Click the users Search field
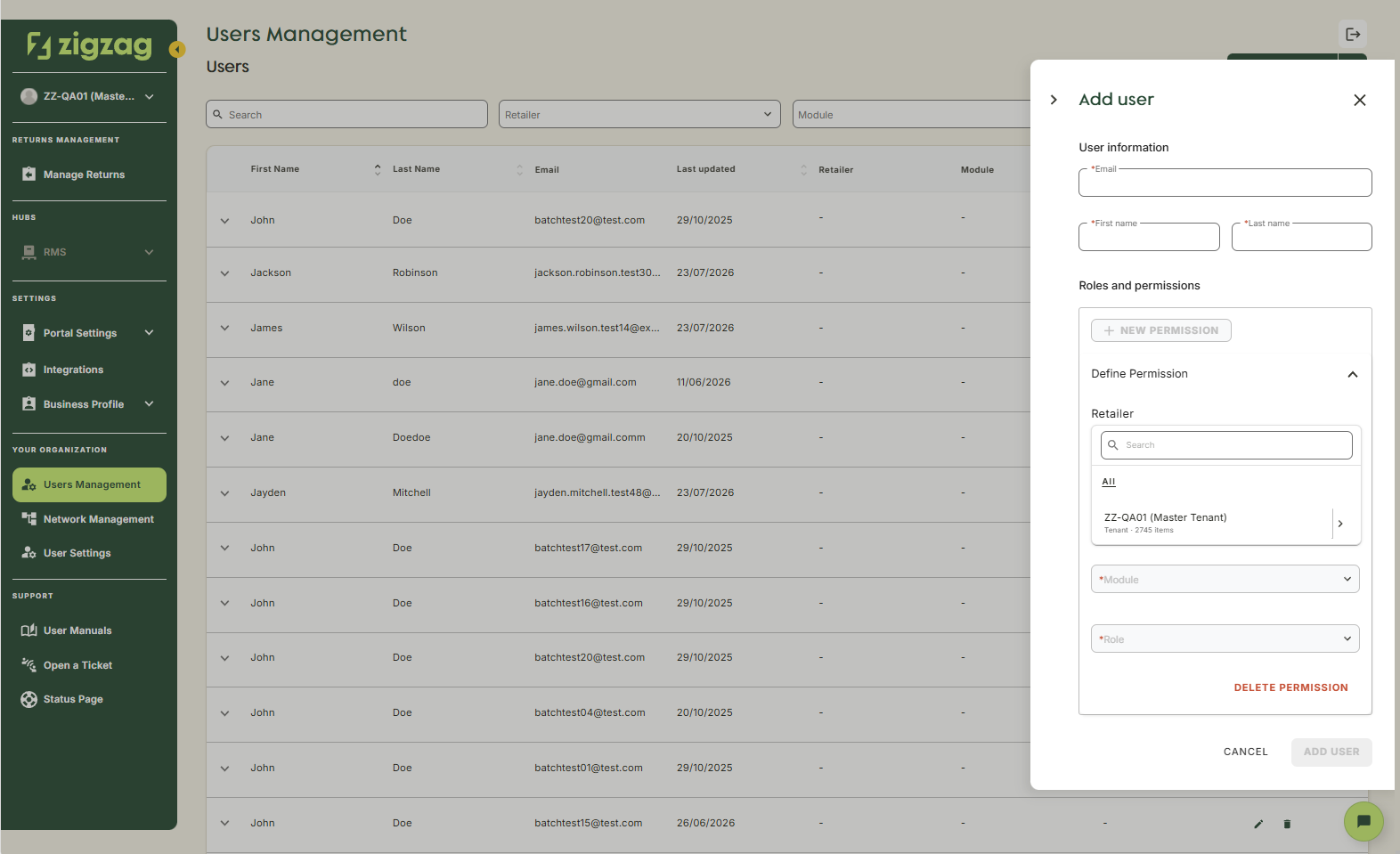Viewport: 1400px width, 854px height. pos(346,114)
